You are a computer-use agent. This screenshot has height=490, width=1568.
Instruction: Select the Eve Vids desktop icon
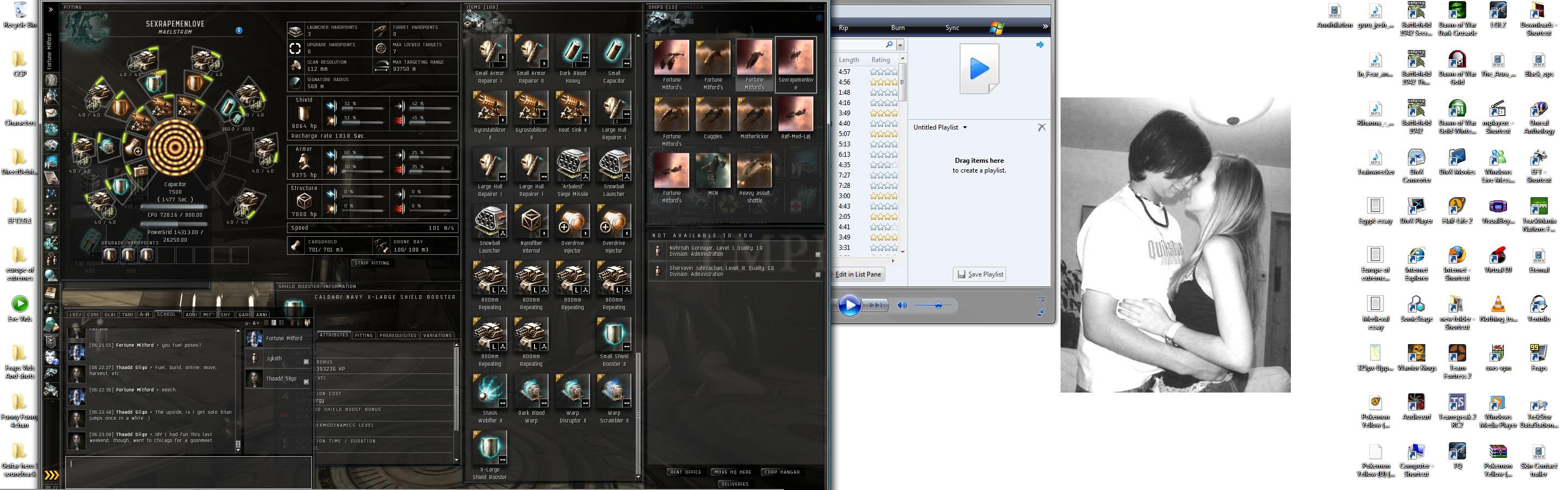(x=20, y=308)
